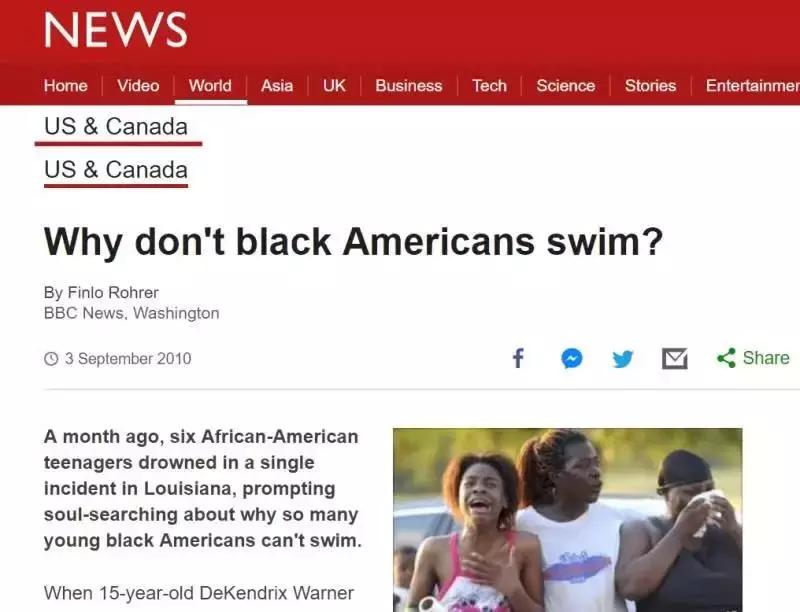Open the article photo of grieving women
This screenshot has width=800, height=612.
point(567,520)
